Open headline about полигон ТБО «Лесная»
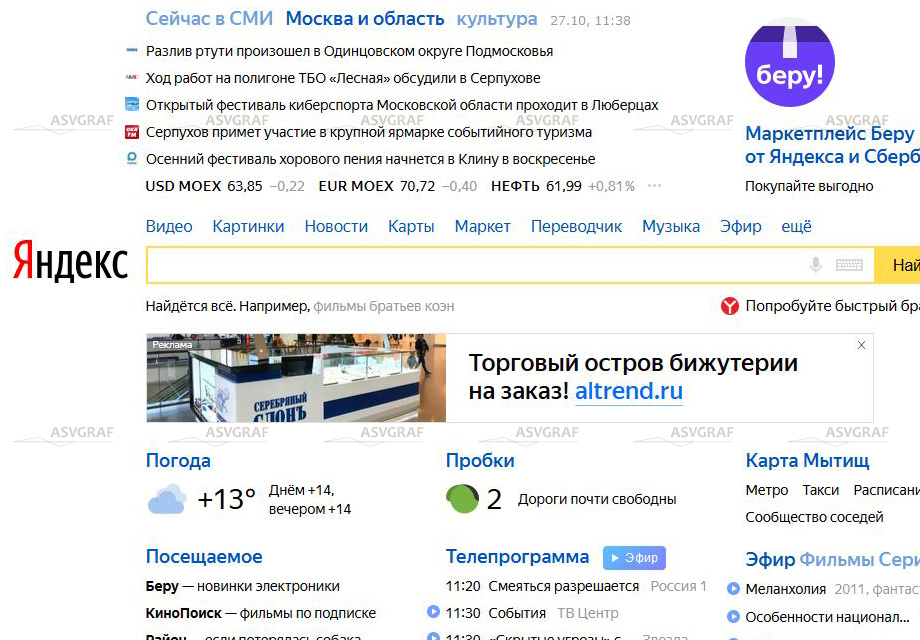The height and width of the screenshot is (640, 920). click(343, 78)
